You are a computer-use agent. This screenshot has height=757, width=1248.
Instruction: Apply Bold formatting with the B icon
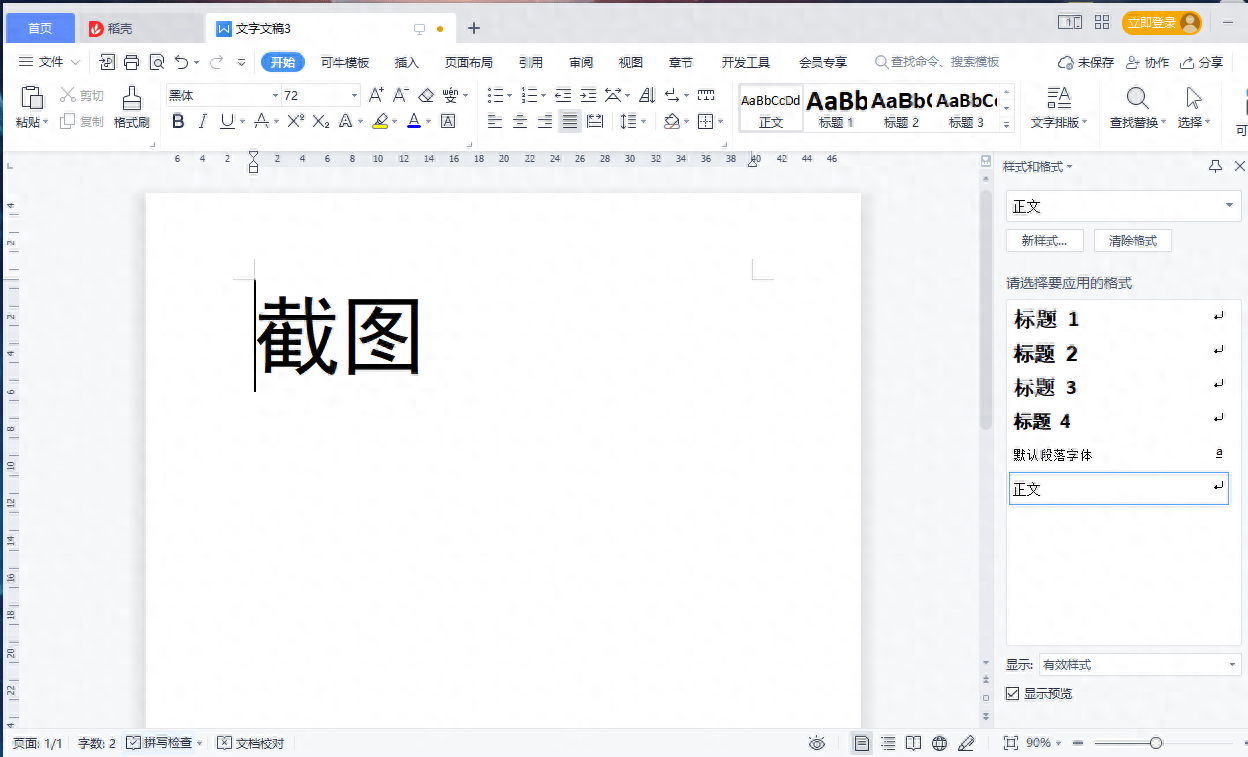(178, 121)
